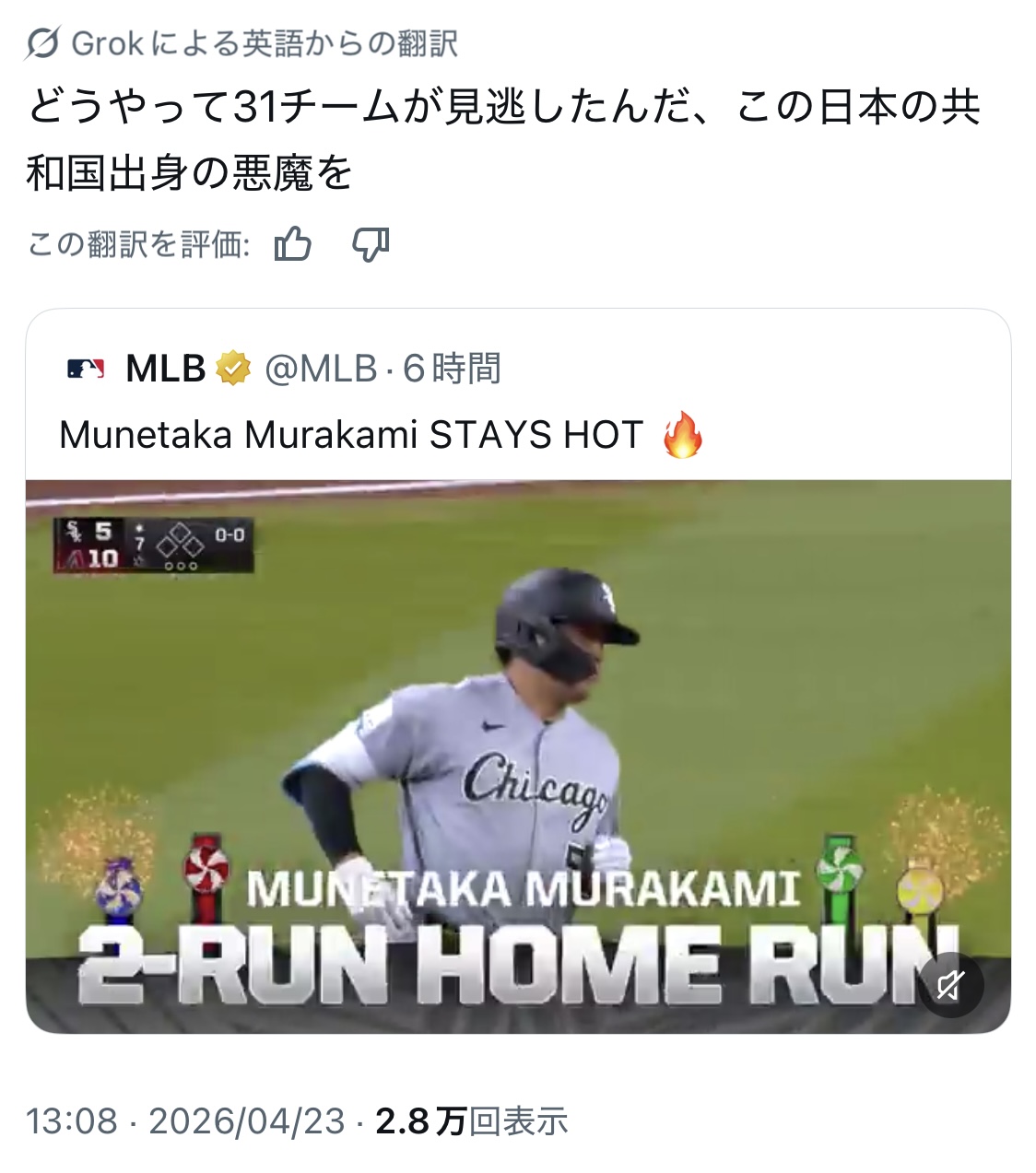Open quoted post timestamp 6時間
Image resolution: width=1036 pixels, height=1173 pixels.
[x=452, y=369]
